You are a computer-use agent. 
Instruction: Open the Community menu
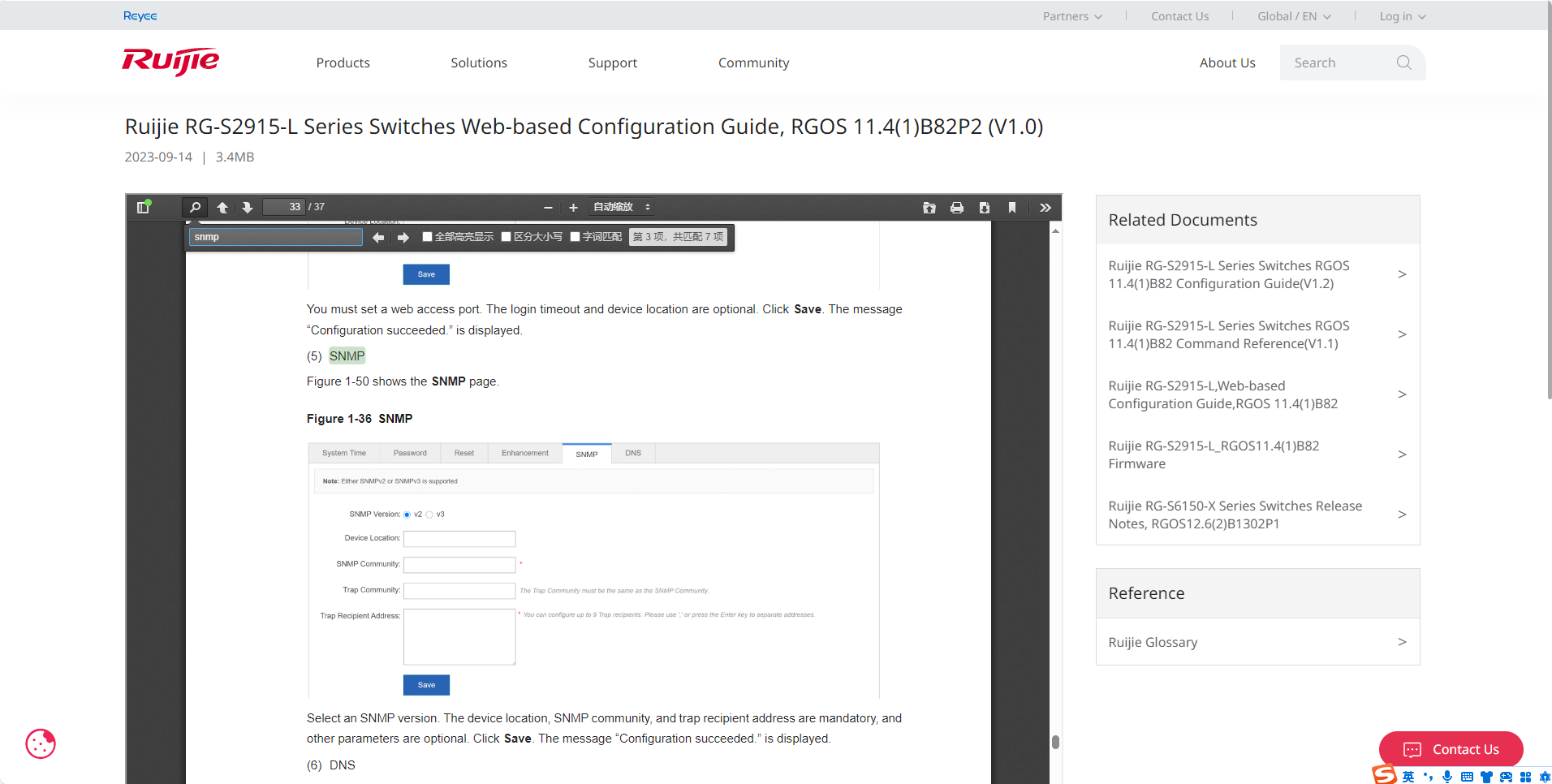(753, 62)
